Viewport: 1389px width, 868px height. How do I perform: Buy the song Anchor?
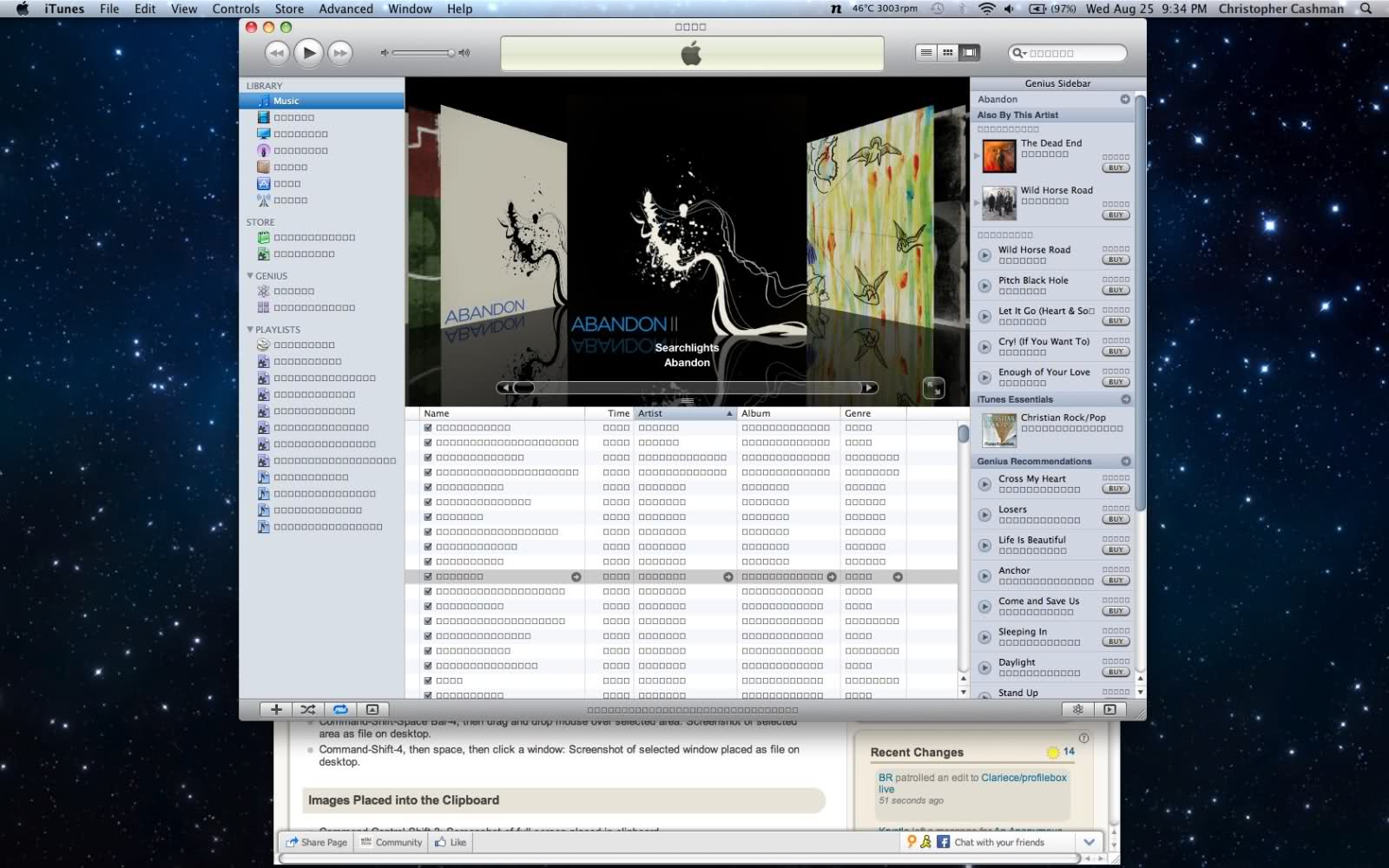1116,580
